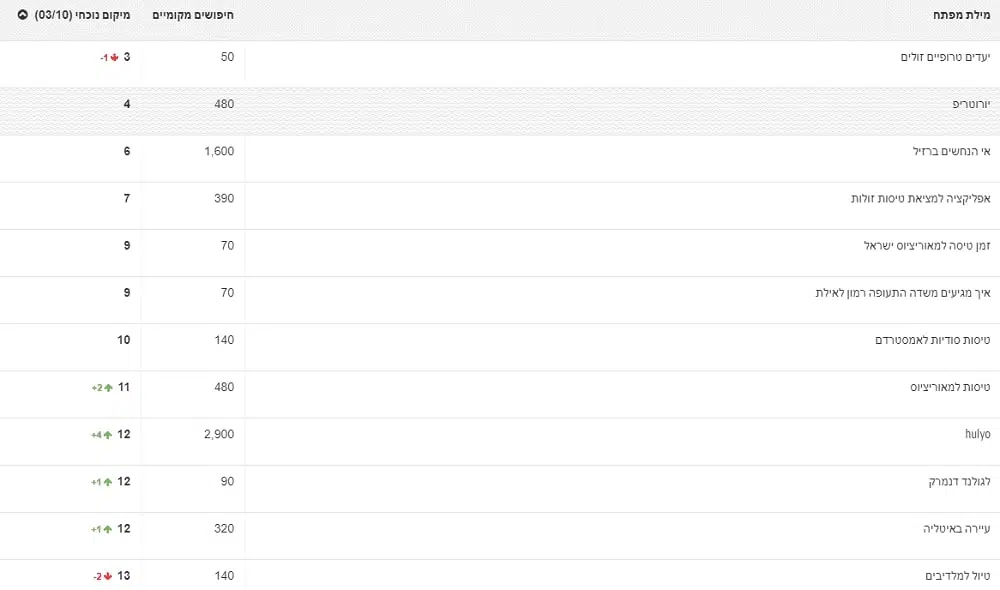1000x590 pixels.
Task: Sort by the מיקום נוכחי (03/10) column header
Action: pos(82,15)
